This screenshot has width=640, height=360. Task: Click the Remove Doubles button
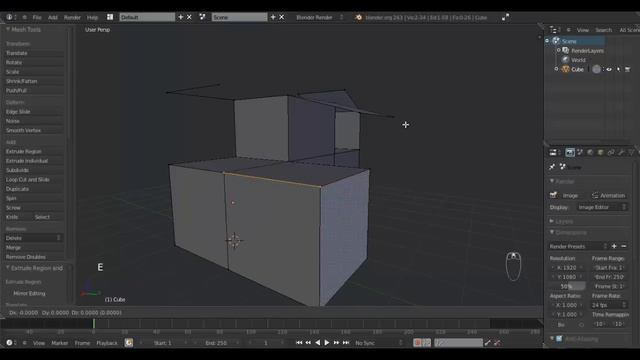34,257
